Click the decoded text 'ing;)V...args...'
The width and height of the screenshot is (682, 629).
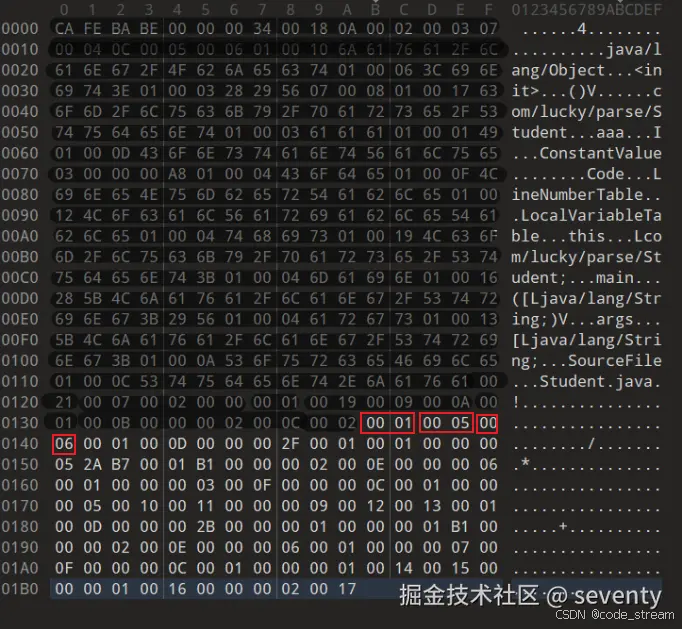click(587, 319)
